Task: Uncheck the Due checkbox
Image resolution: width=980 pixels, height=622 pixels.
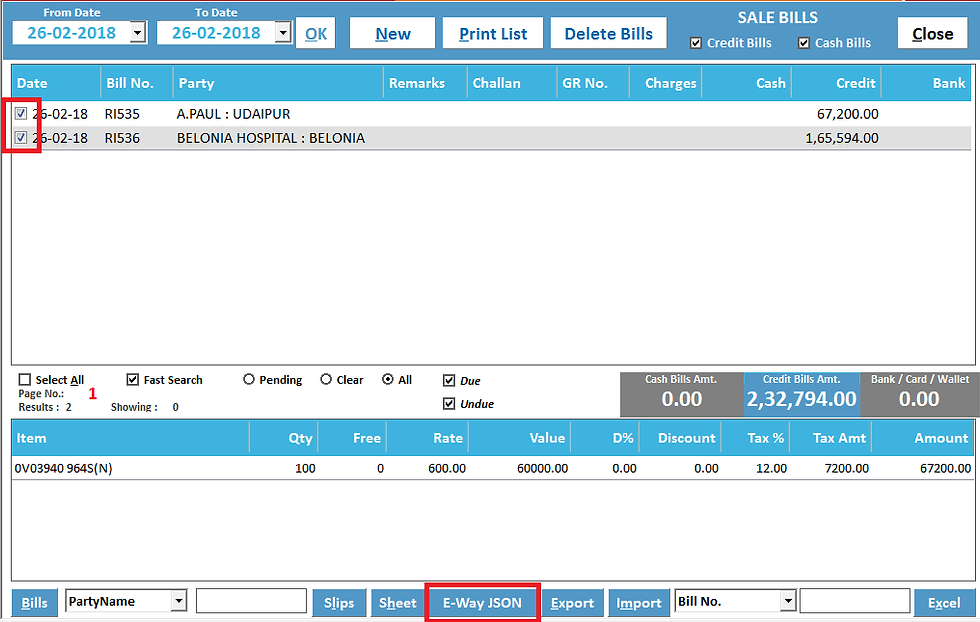Action: (x=449, y=380)
